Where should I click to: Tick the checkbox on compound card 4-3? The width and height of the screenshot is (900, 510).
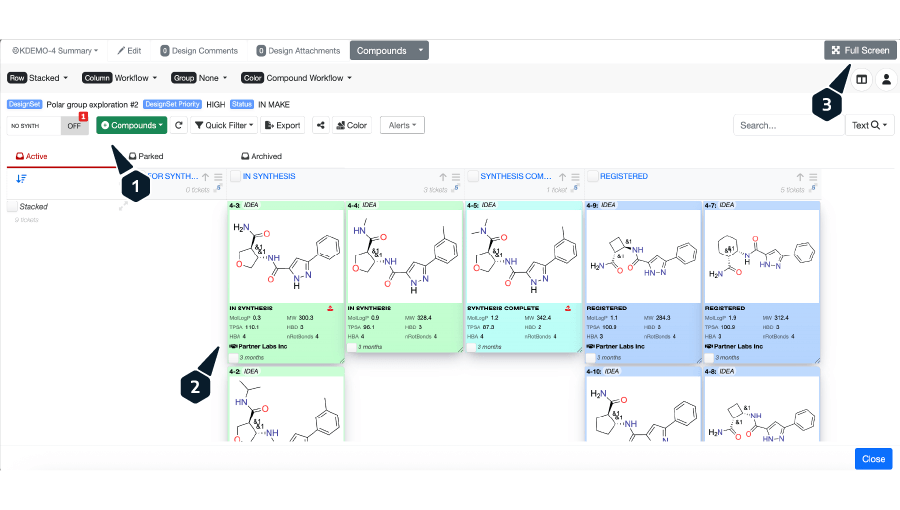click(233, 357)
